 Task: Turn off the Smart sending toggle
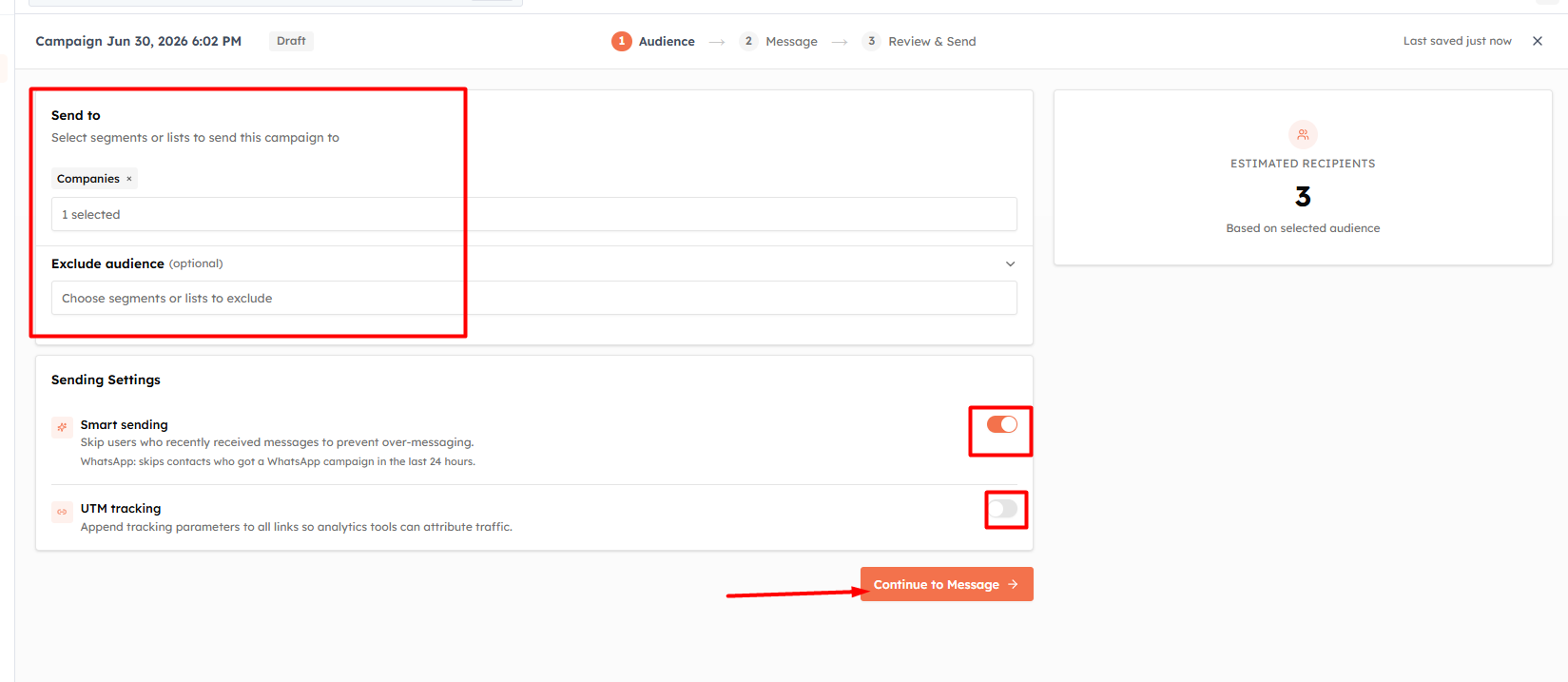1002,424
